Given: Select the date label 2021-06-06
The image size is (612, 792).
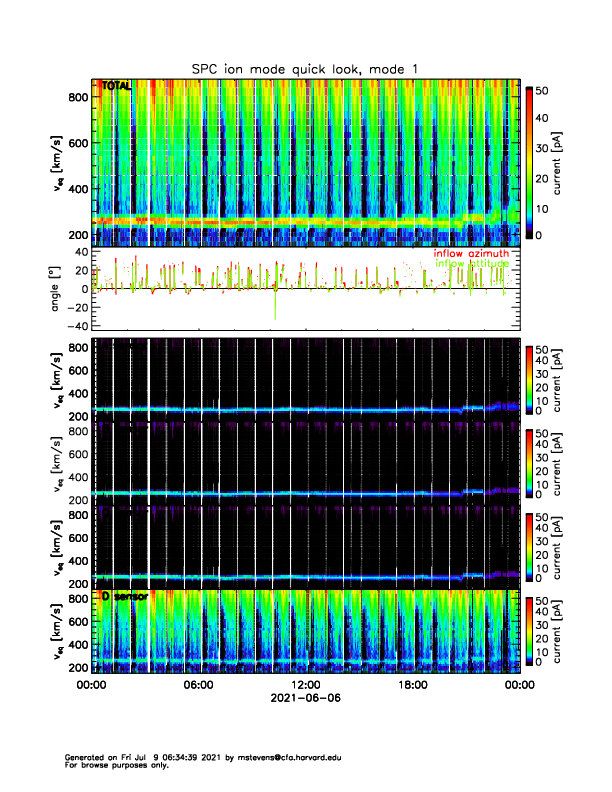Looking at the screenshot, I should (x=305, y=699).
